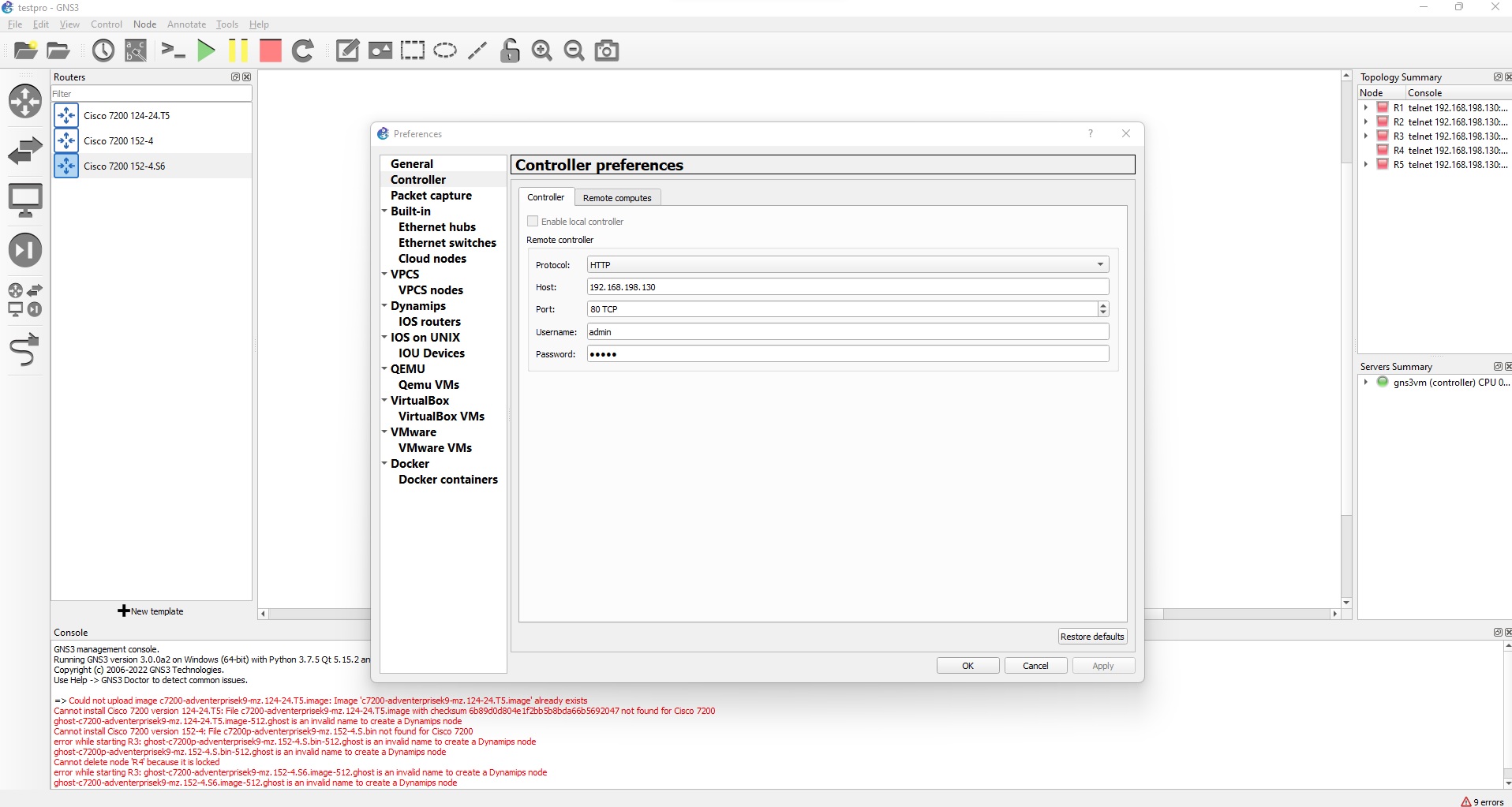Switch to Remote computes tab

pyautogui.click(x=617, y=198)
